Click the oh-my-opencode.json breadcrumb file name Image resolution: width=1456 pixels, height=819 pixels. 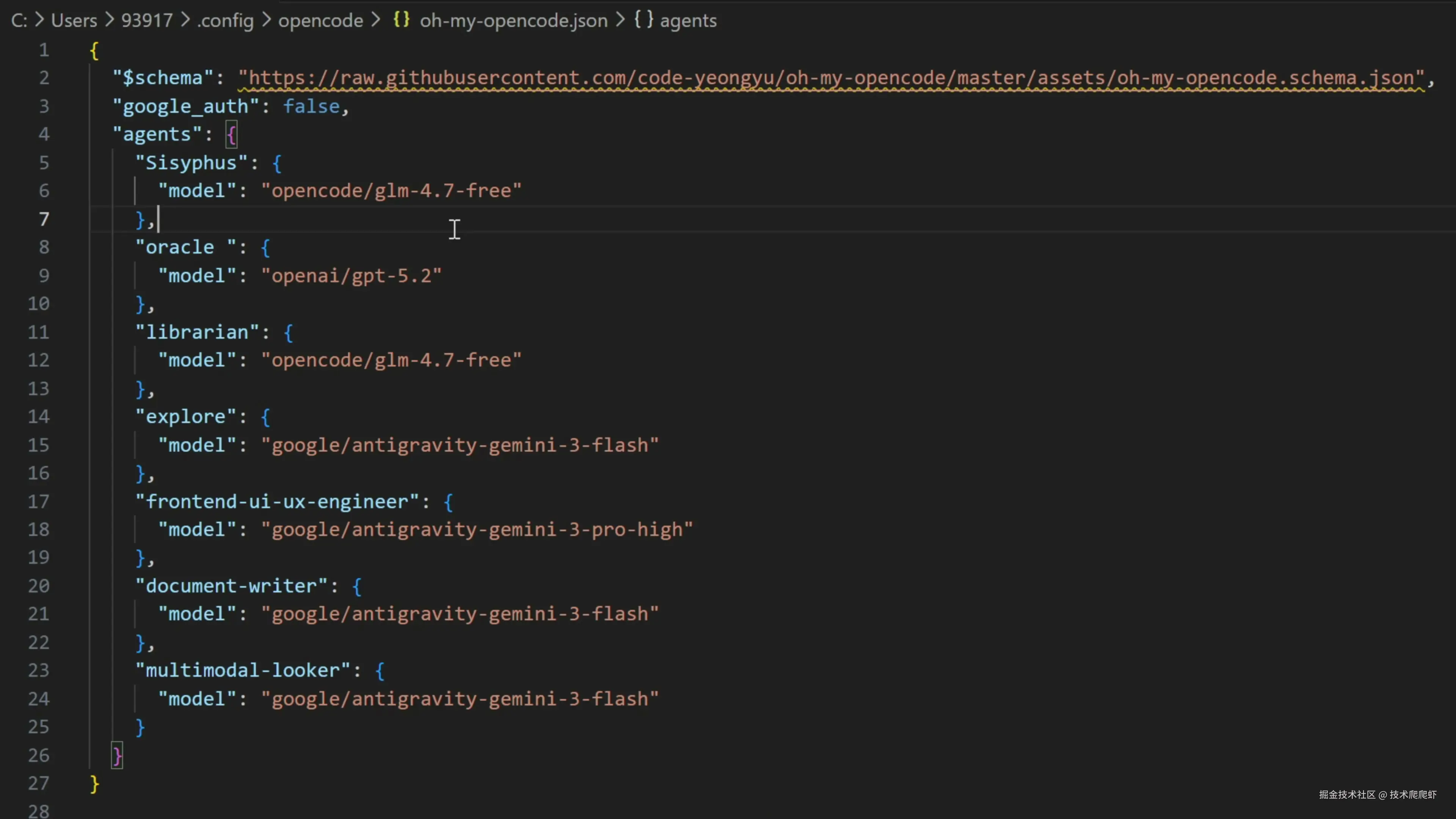(x=513, y=21)
